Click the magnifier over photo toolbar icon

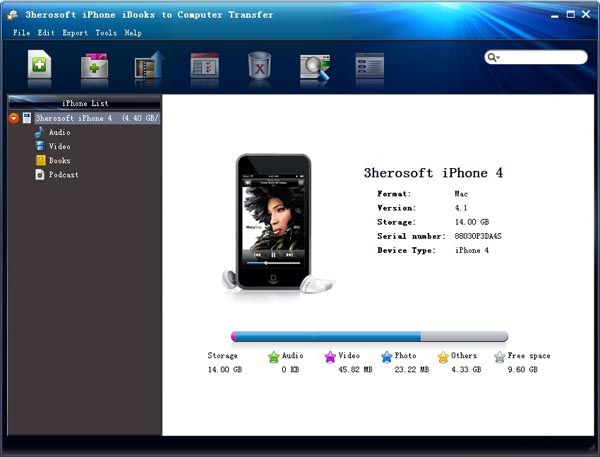pyautogui.click(x=315, y=67)
